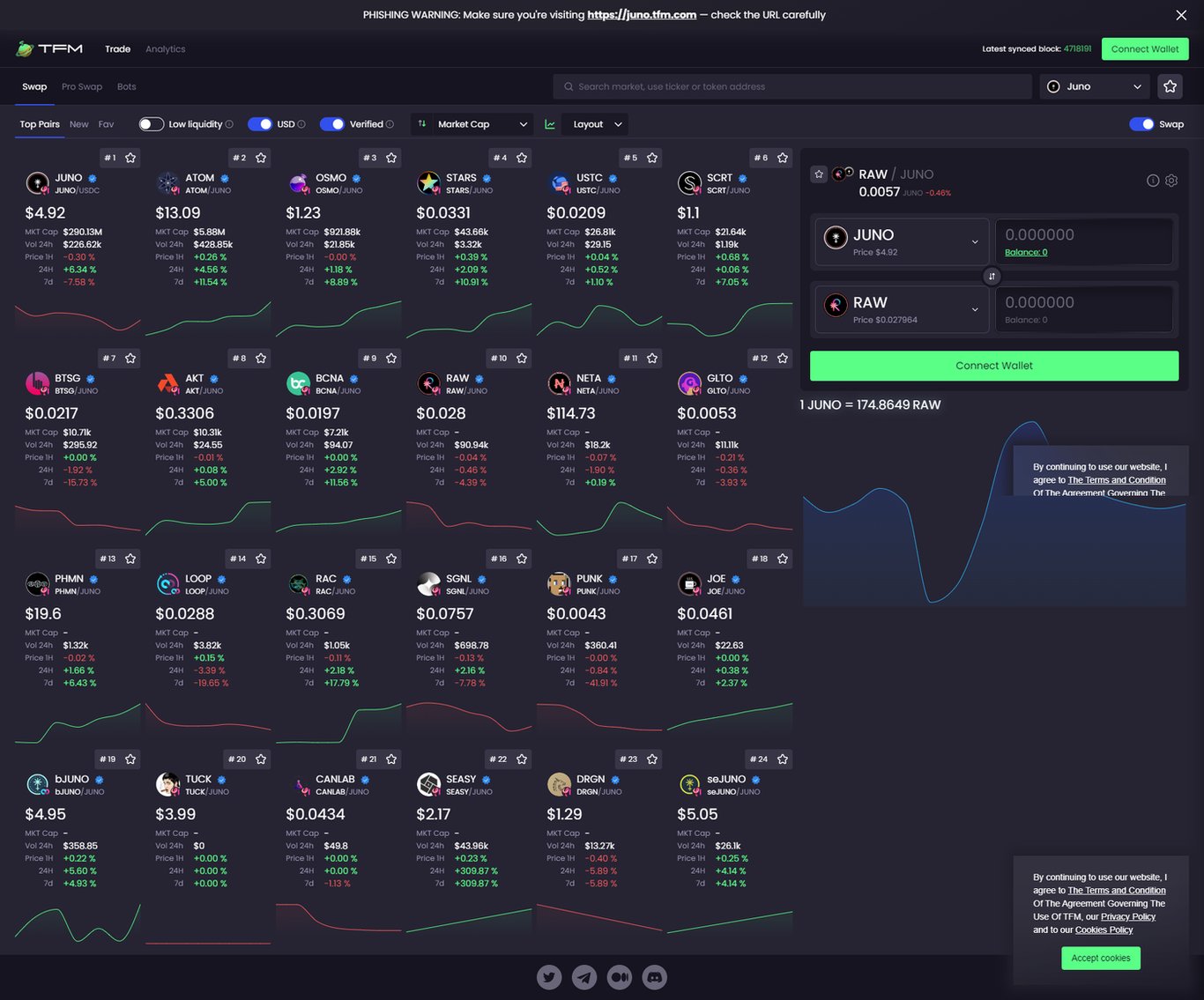Dismiss the phishing warning banner
The height and width of the screenshot is (1000, 1204).
click(1181, 15)
